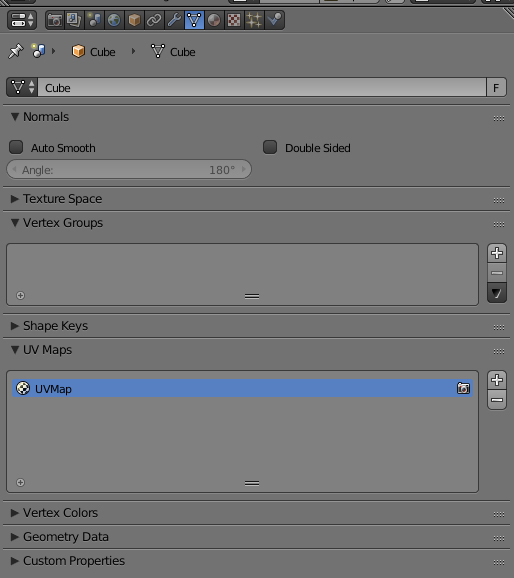Click the F fake user button
Screen dimensions: 514x578
coord(496,87)
